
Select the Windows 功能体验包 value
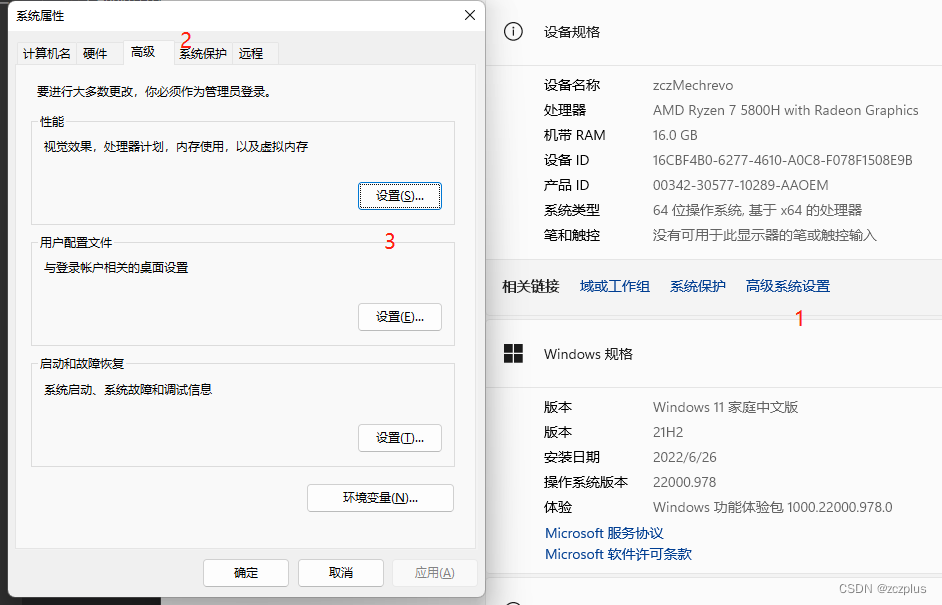point(773,507)
